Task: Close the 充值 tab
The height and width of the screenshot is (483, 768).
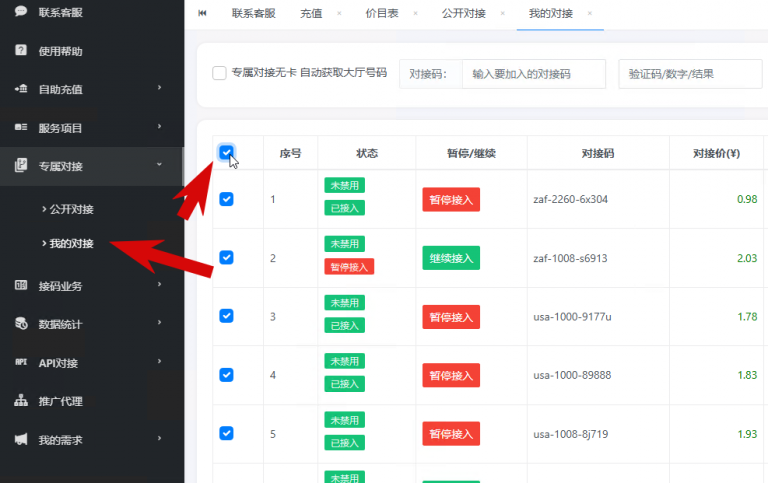Action: pos(339,13)
